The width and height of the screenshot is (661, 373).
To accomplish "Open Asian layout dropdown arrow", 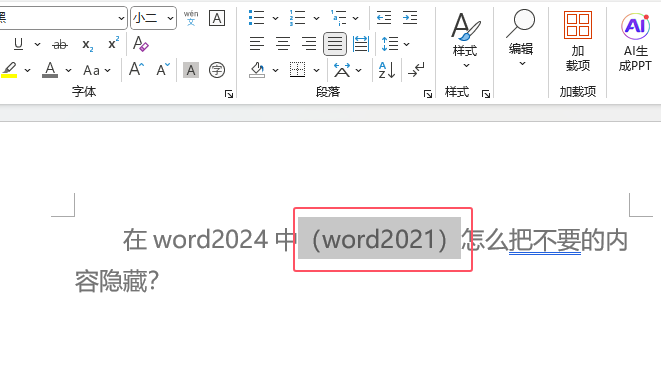I will pyautogui.click(x=359, y=70).
